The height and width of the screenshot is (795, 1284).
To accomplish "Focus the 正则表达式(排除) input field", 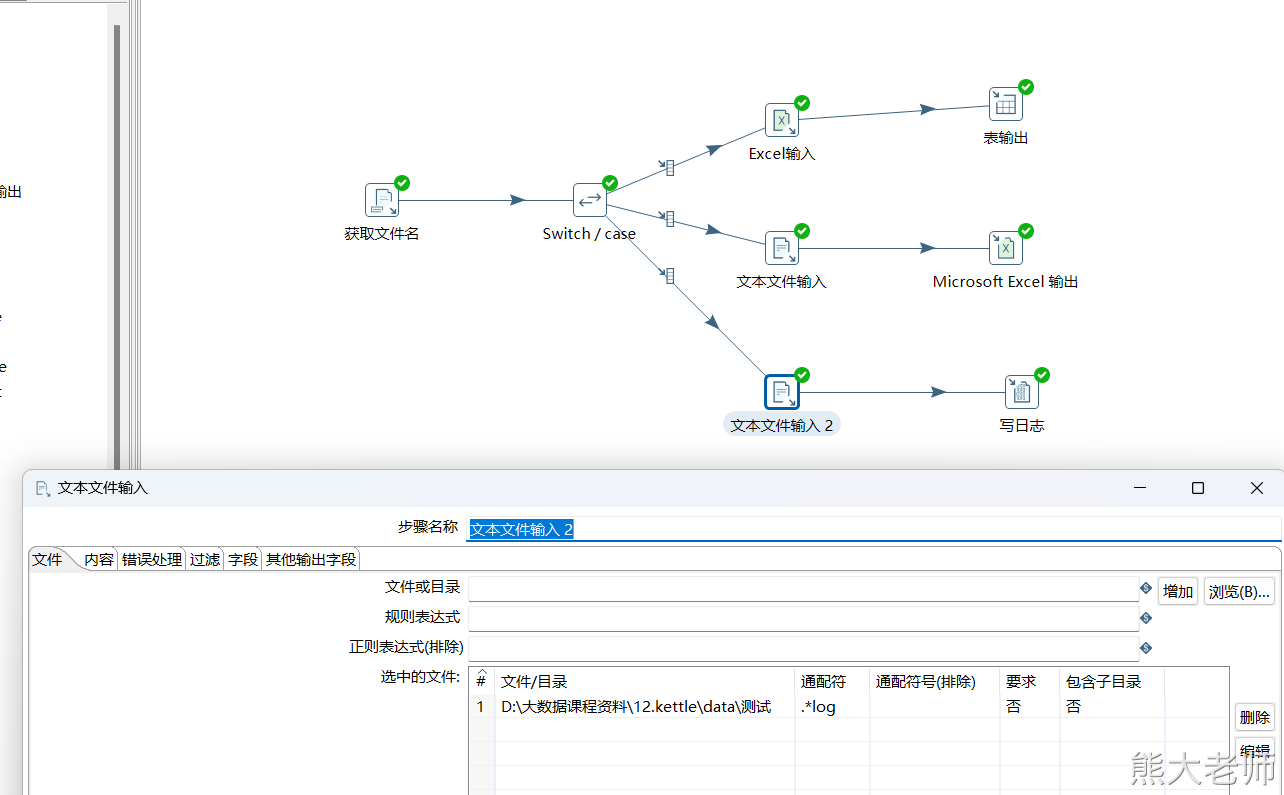I will pyautogui.click(x=803, y=649).
